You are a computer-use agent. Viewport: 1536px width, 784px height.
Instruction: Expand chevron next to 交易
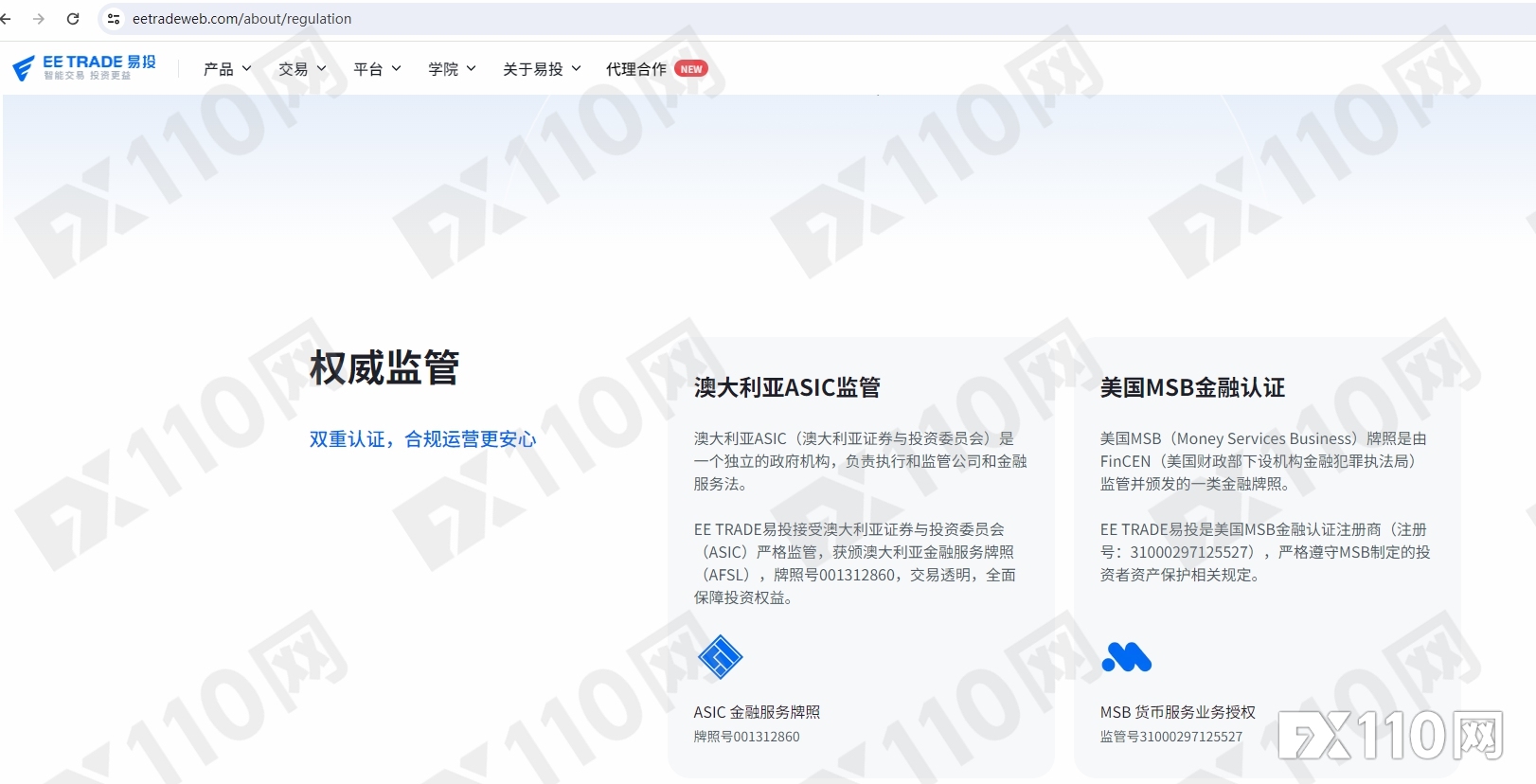(322, 68)
